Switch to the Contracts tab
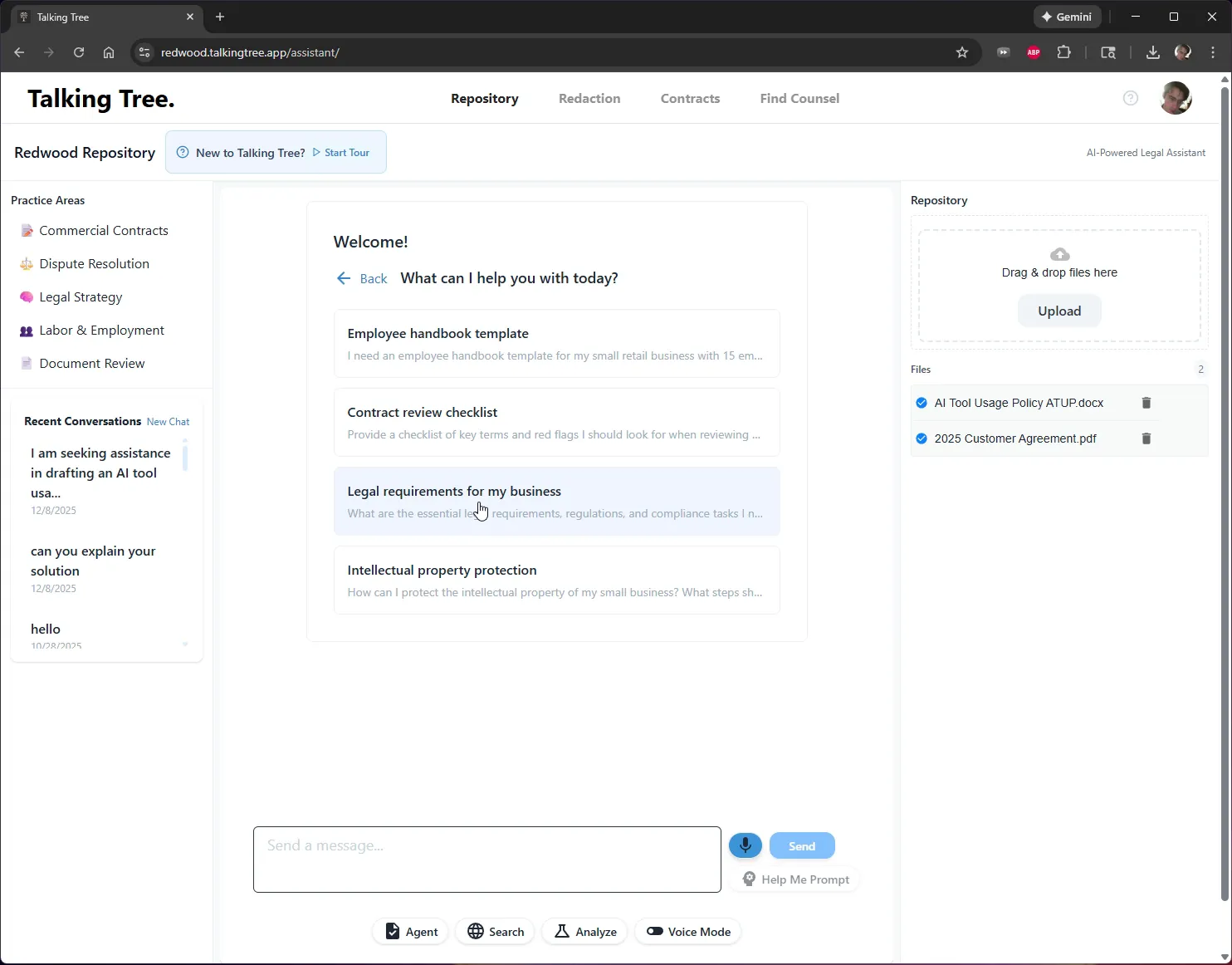 pos(690,98)
